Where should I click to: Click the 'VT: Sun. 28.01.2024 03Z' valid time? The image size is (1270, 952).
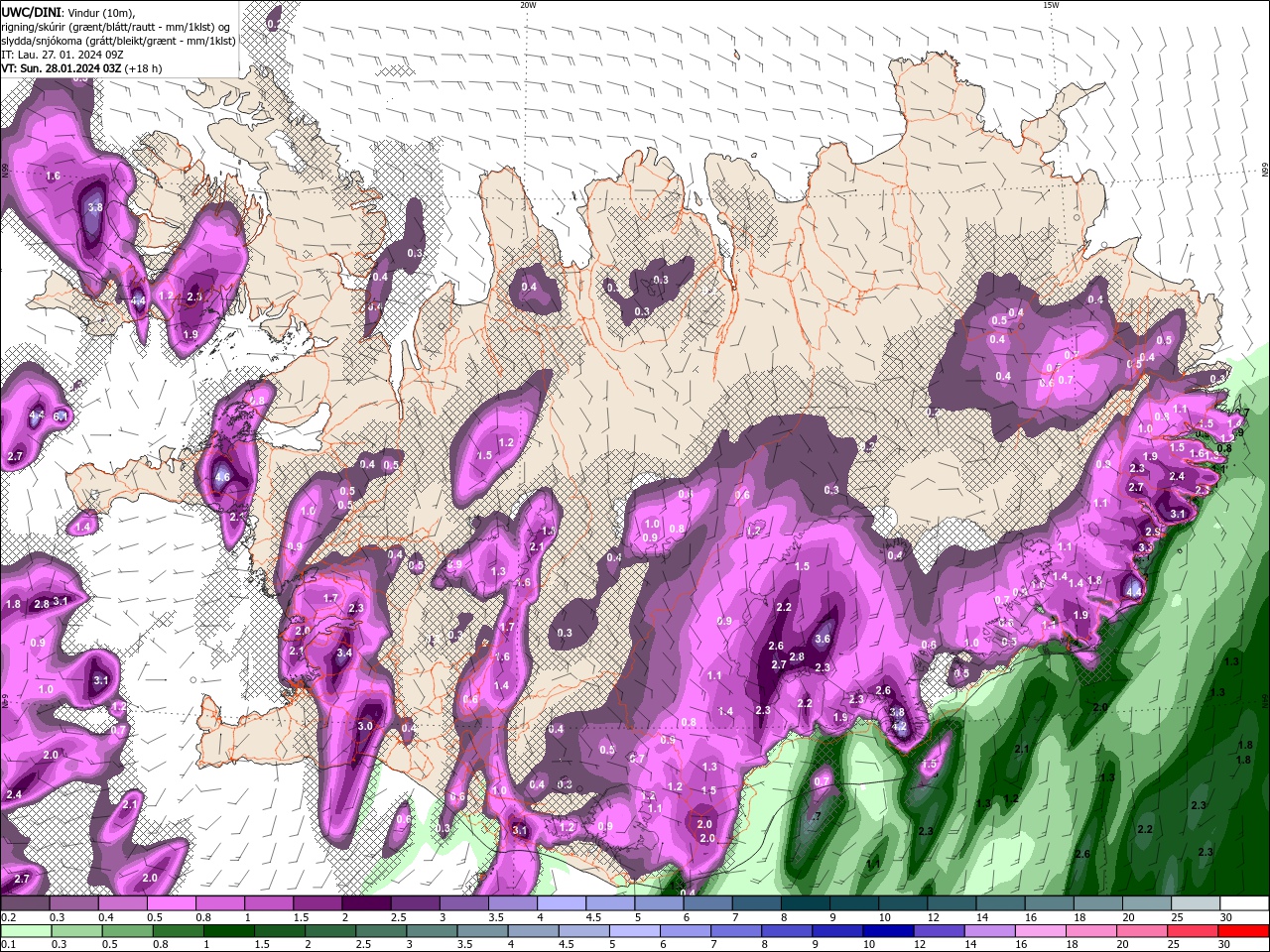61,68
